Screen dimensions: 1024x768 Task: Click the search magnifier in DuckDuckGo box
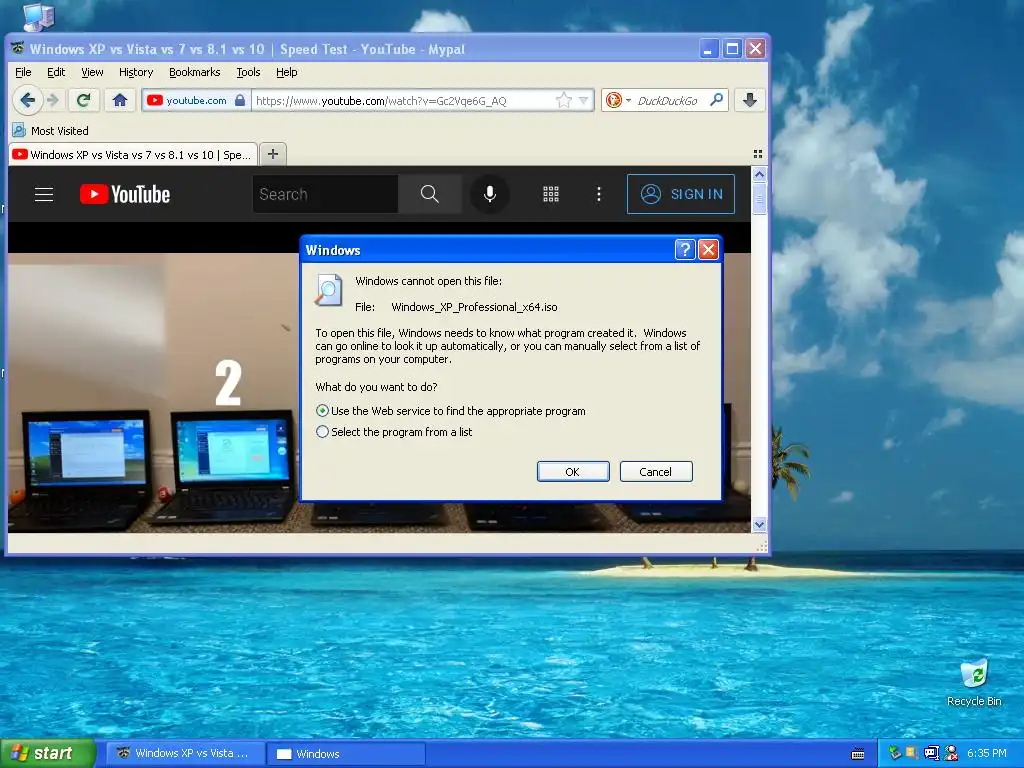(716, 100)
